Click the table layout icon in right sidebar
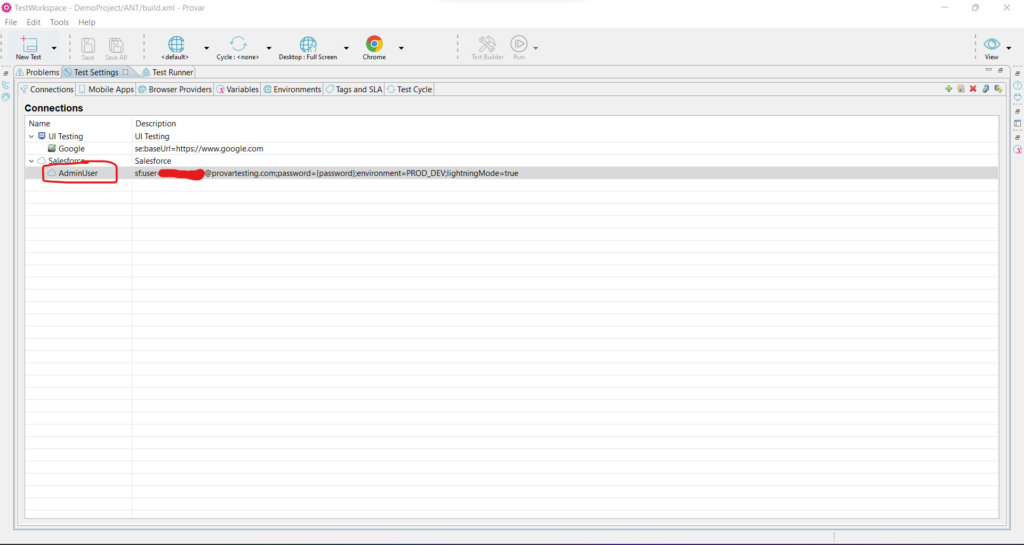The width and height of the screenshot is (1024, 545). (1017, 123)
